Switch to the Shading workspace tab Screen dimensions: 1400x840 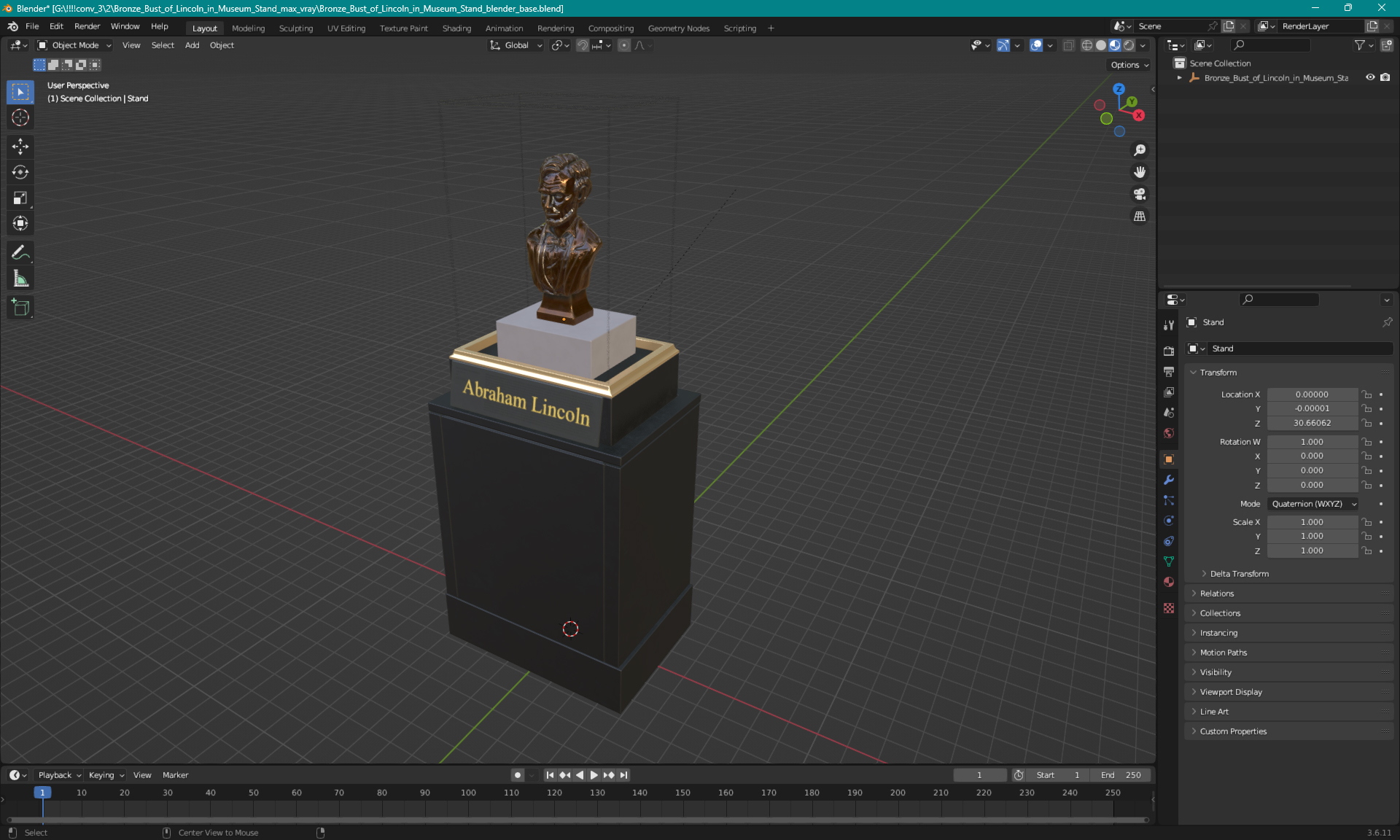click(456, 28)
